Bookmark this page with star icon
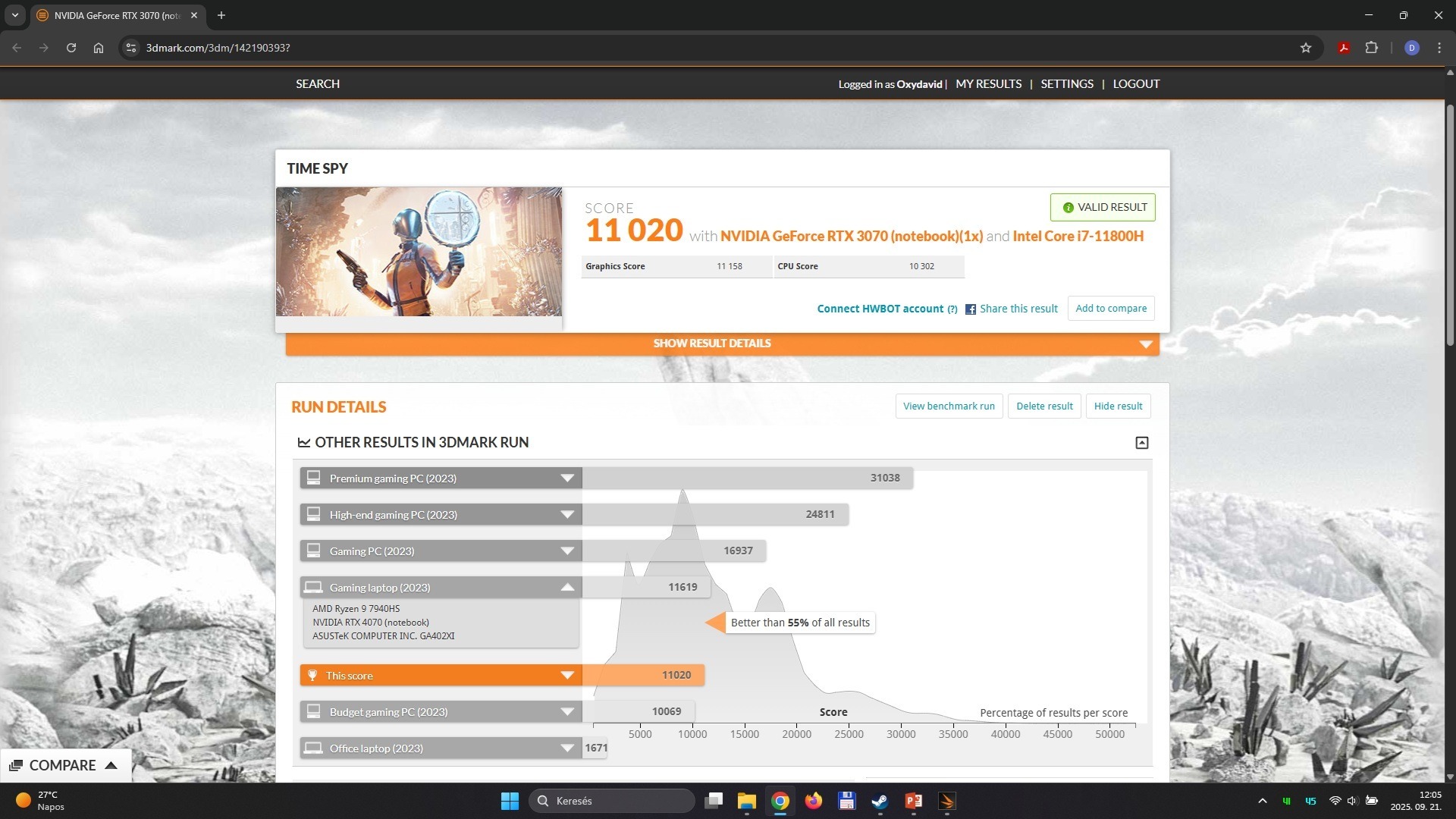This screenshot has width=1456, height=819. click(1305, 48)
